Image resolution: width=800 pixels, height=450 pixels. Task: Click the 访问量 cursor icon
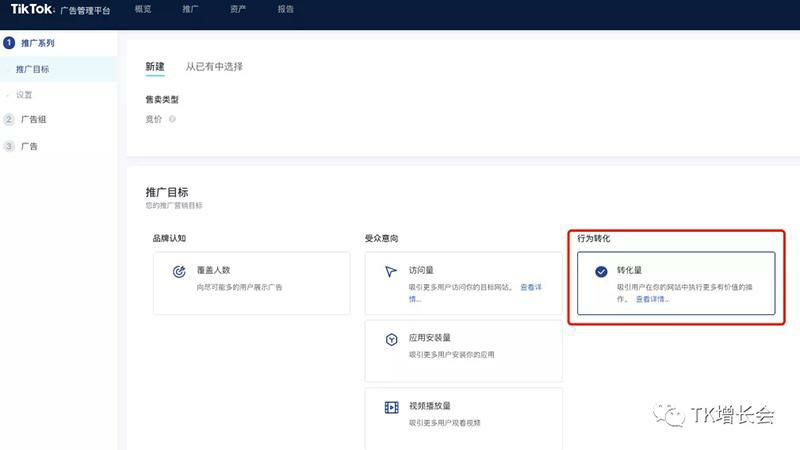(391, 272)
